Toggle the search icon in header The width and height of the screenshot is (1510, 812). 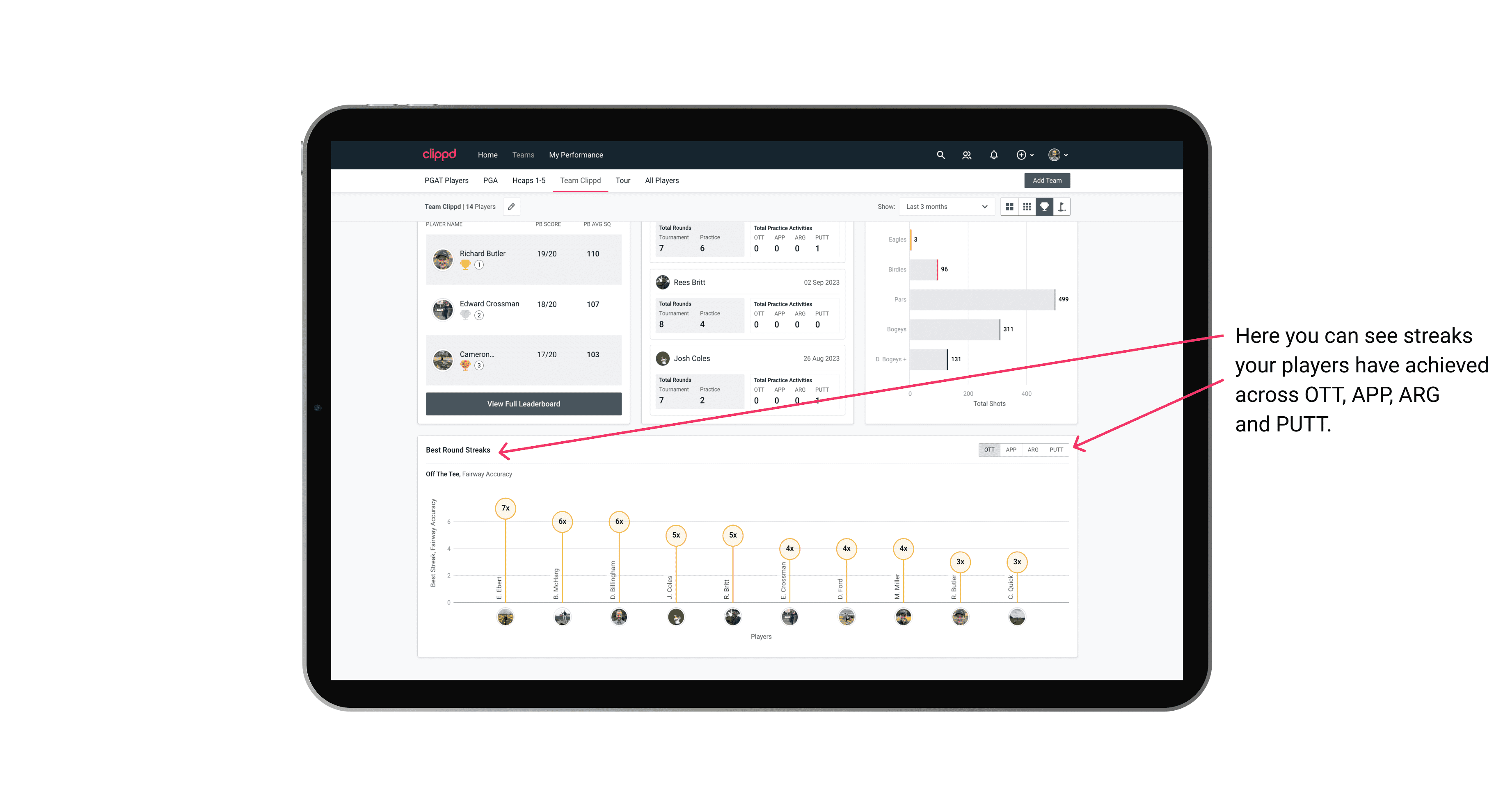[940, 155]
